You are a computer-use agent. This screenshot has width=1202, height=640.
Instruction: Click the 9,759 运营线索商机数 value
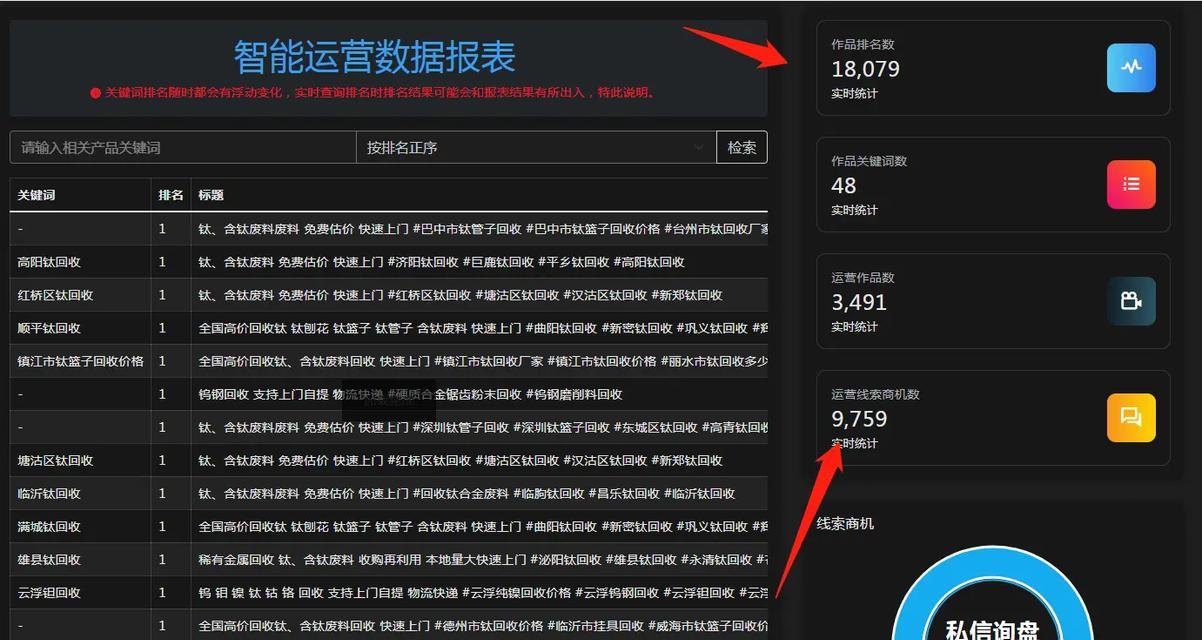tap(859, 419)
